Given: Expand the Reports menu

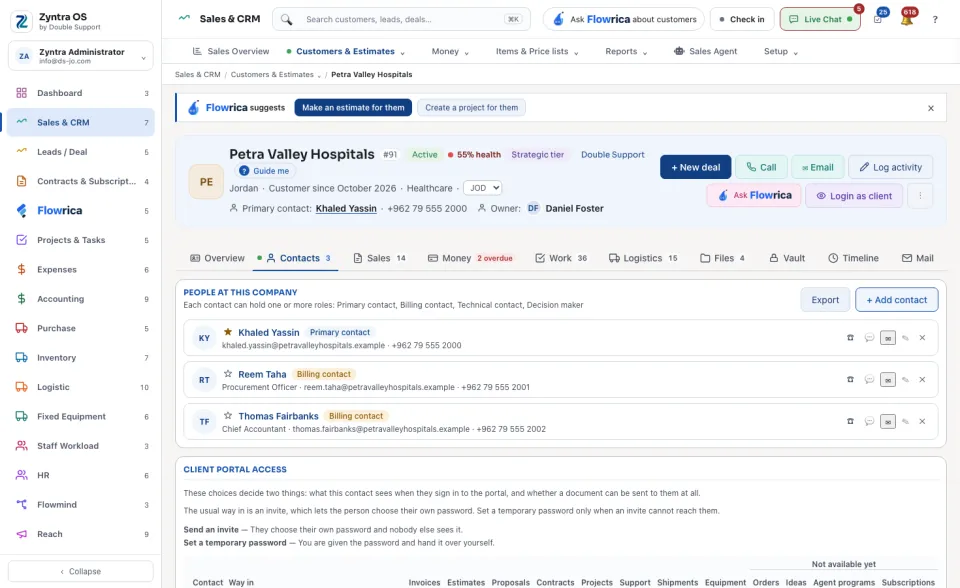Looking at the screenshot, I should click(626, 51).
